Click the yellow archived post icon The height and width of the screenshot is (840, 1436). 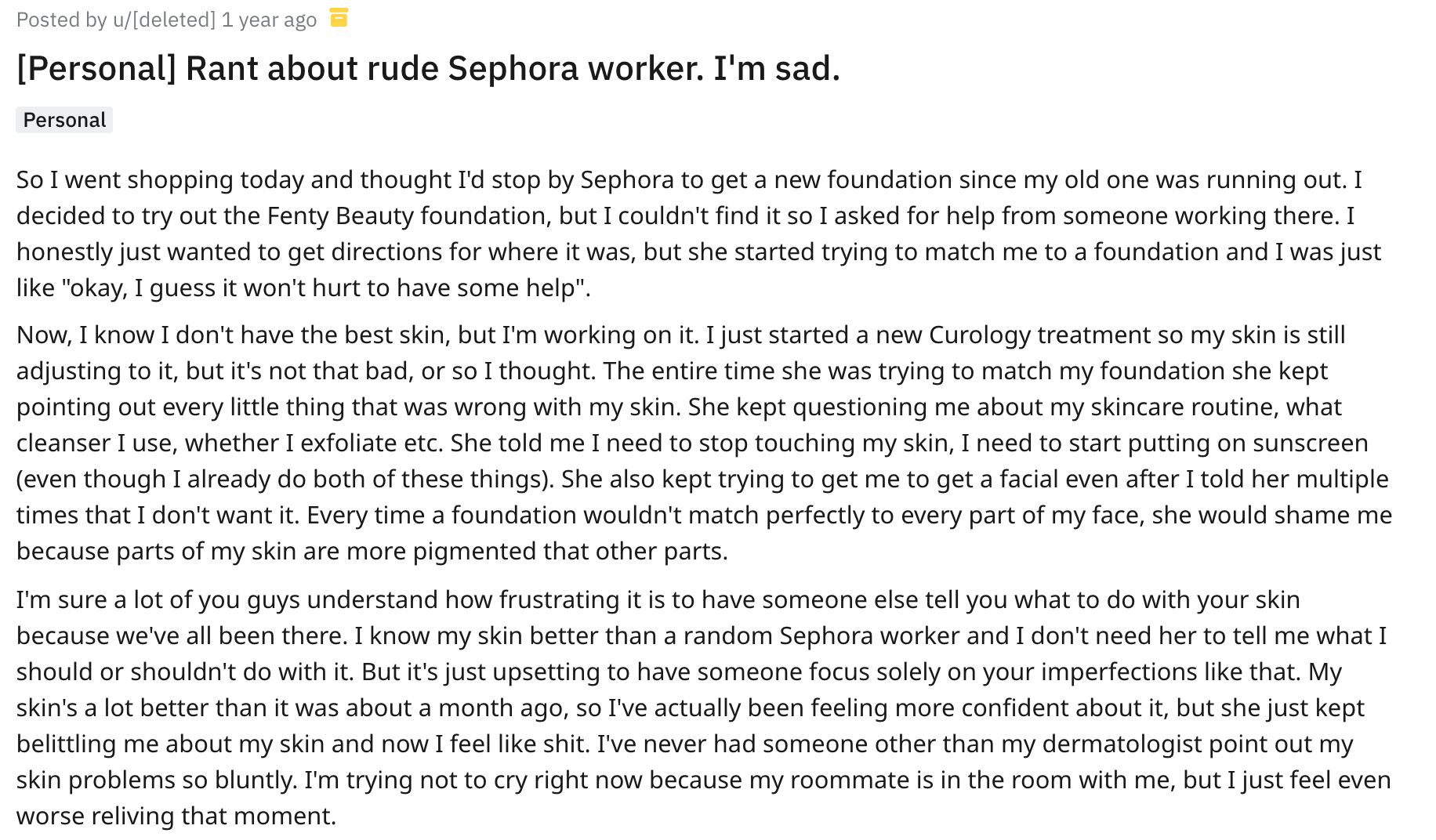coord(339,17)
